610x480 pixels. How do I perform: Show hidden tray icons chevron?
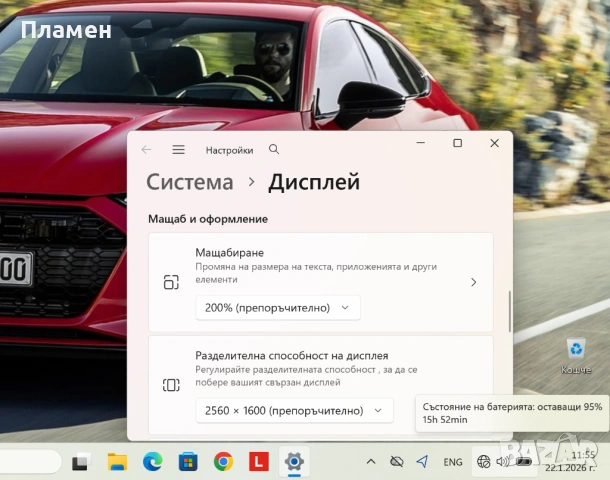[x=371, y=462]
